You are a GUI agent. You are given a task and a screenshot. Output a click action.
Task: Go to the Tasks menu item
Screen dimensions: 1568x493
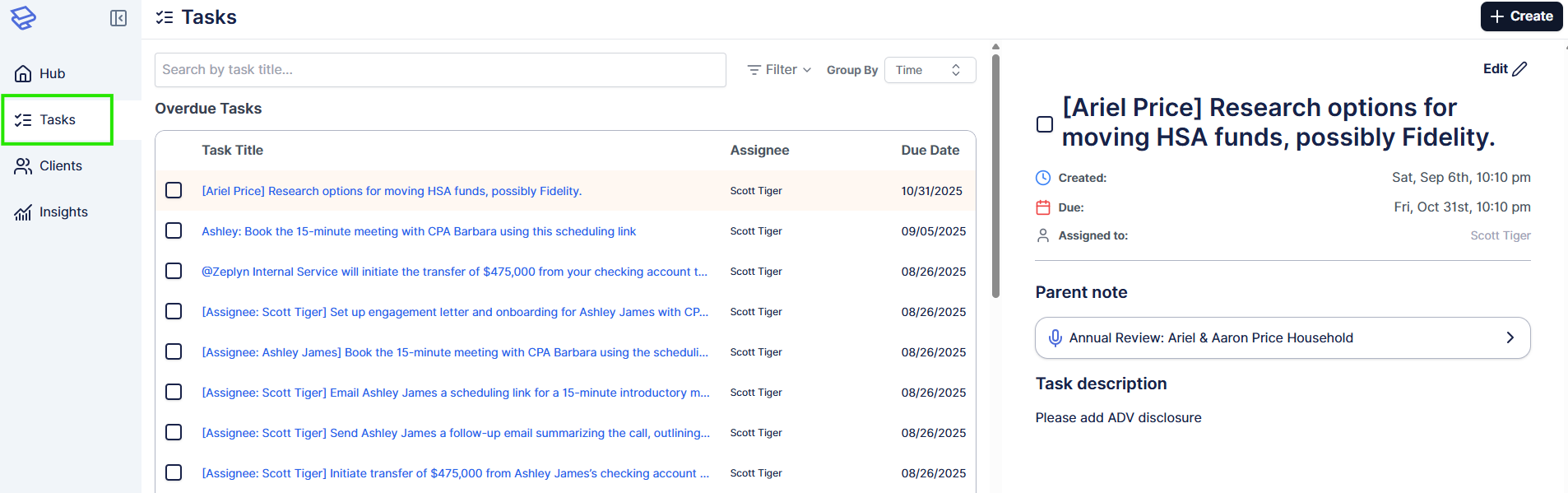click(x=58, y=120)
